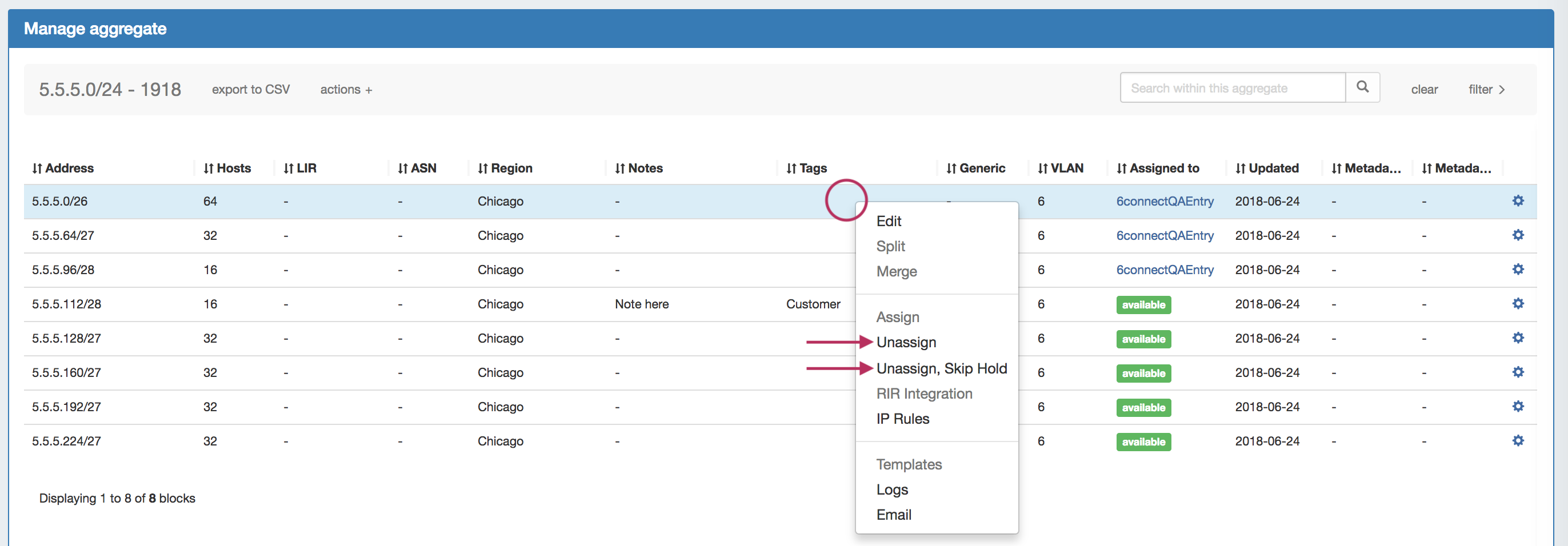
Task: Open 6connectQAEntry link in first row
Action: pos(1164,202)
